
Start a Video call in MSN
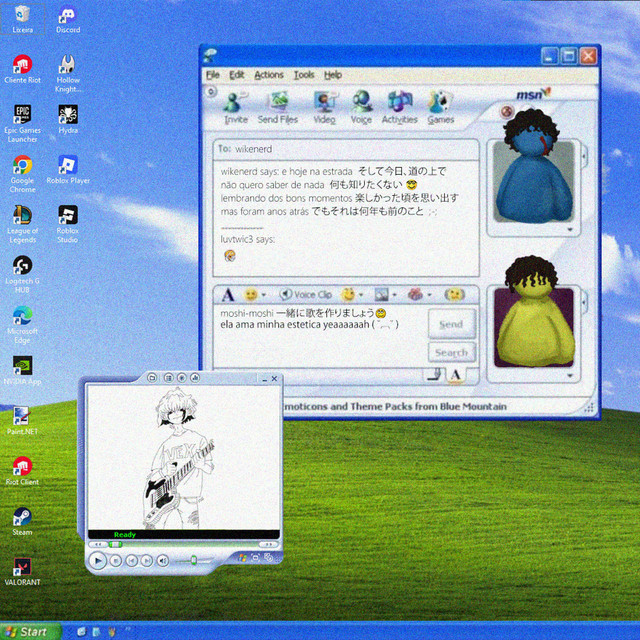324,107
